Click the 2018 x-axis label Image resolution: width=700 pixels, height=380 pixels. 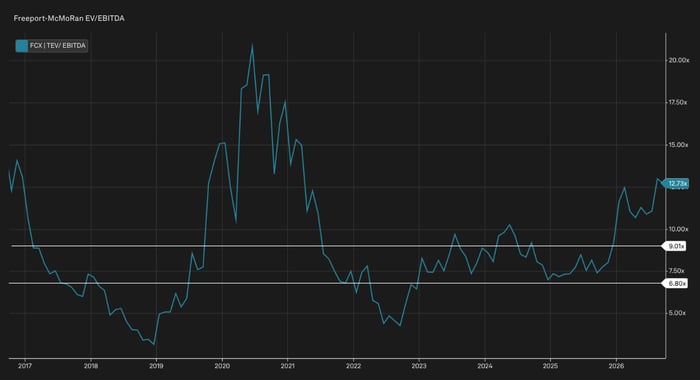click(91, 366)
